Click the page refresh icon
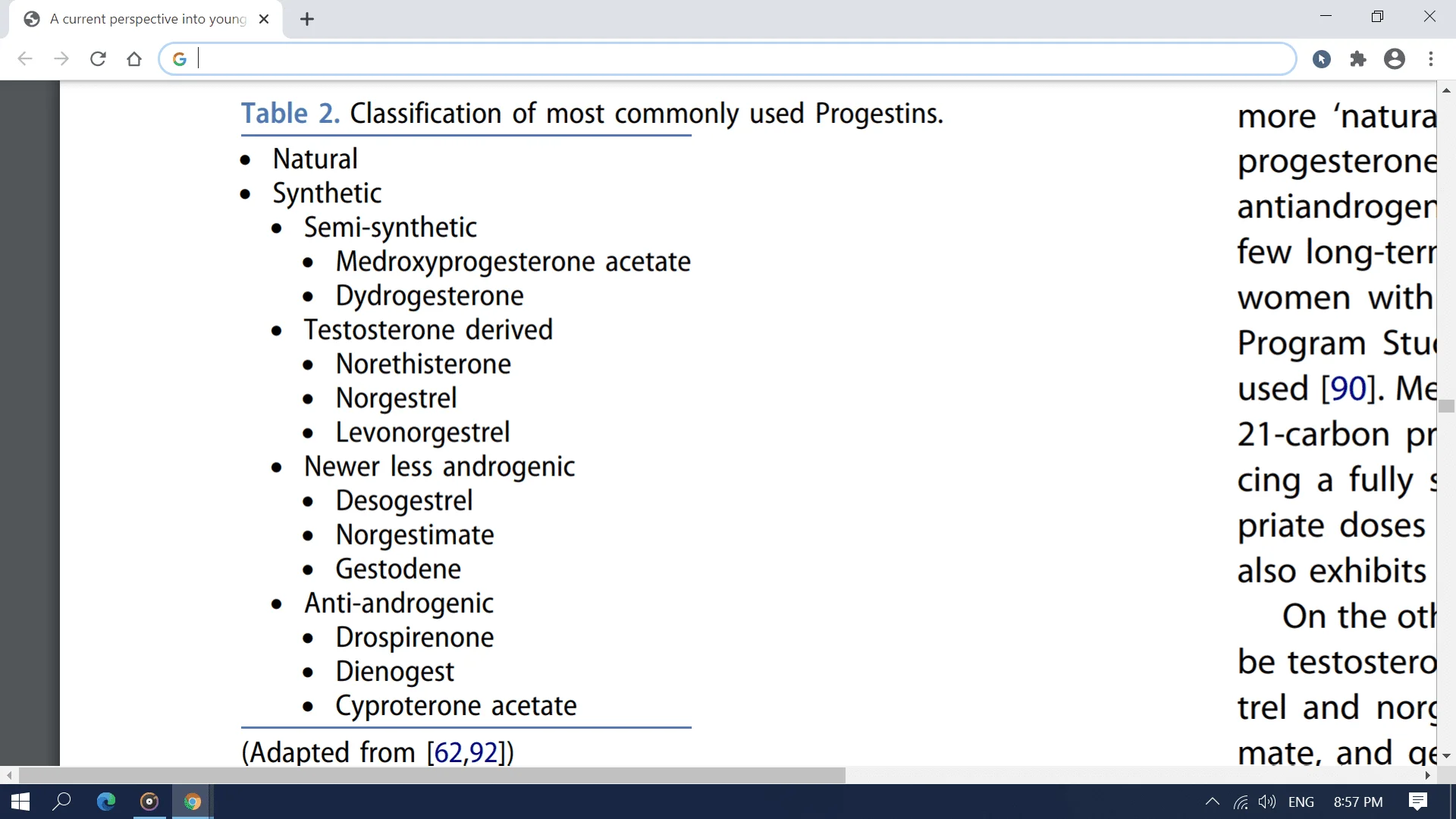 [97, 58]
